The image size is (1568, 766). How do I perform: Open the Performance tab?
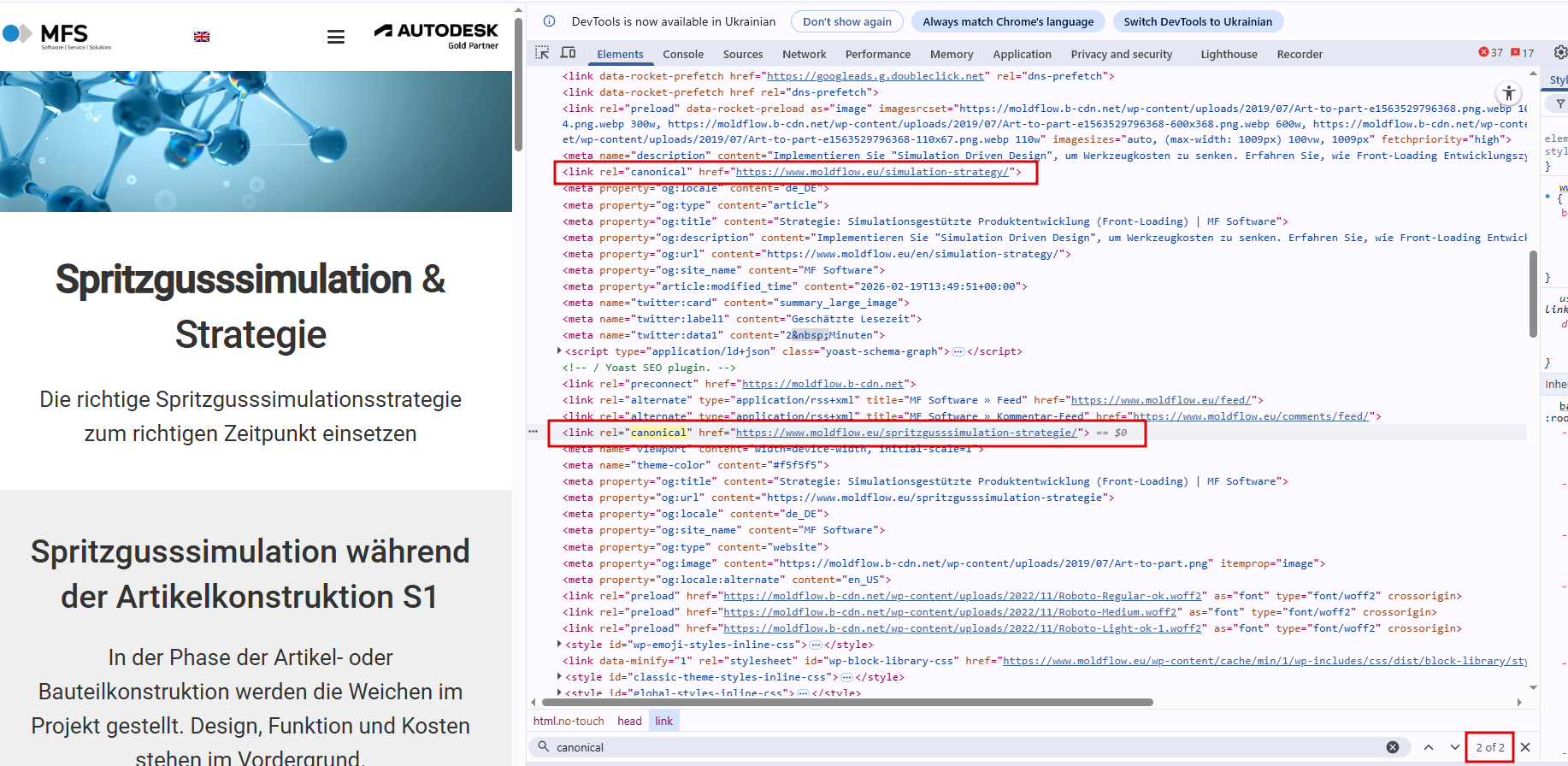point(878,54)
